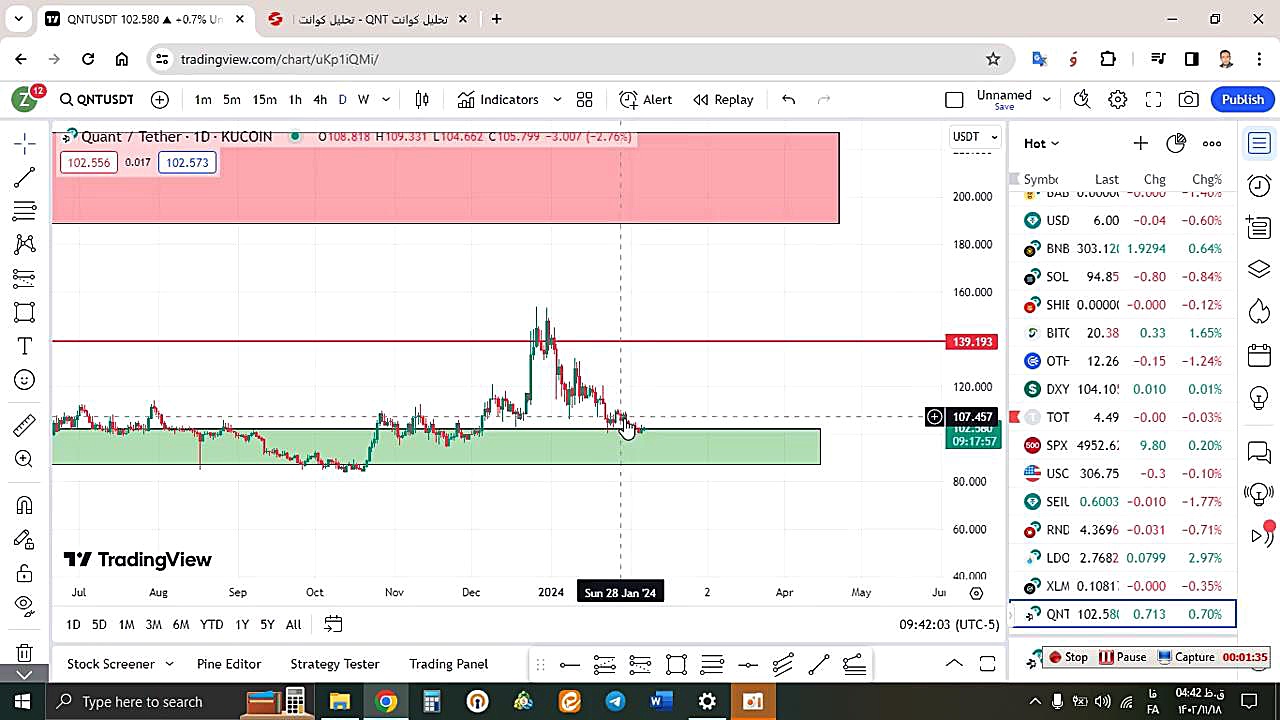This screenshot has width=1280, height=720.
Task: Open the go to date calendar
Action: click(x=333, y=624)
